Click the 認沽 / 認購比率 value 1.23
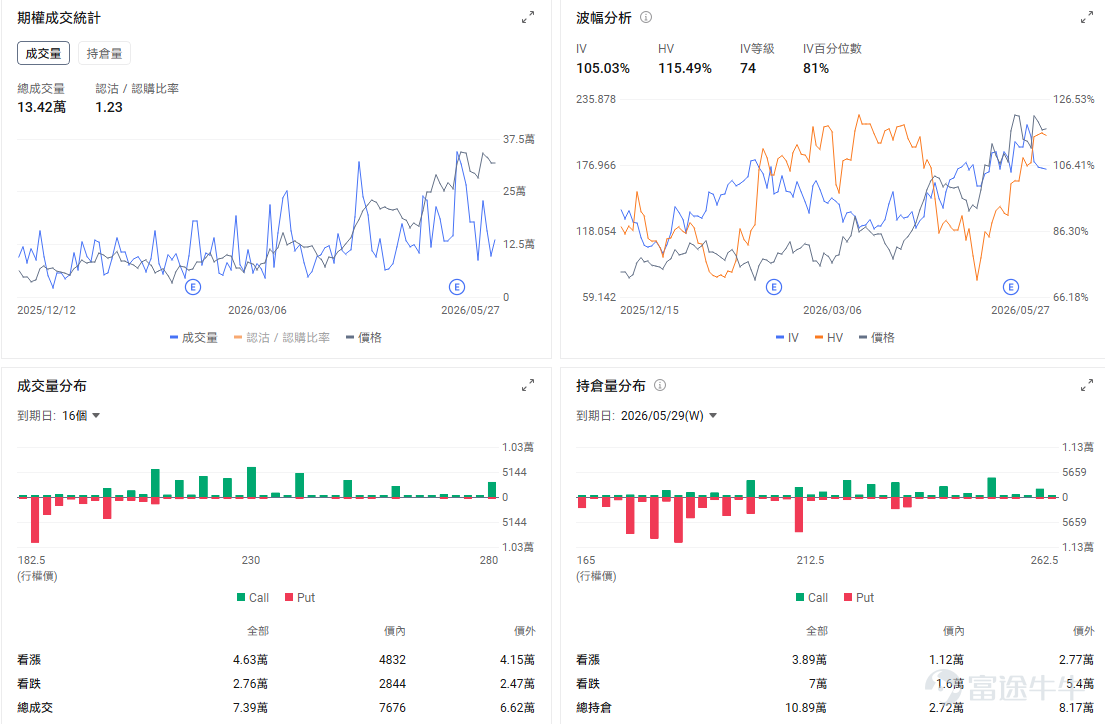The width and height of the screenshot is (1105, 724). pyautogui.click(x=109, y=107)
